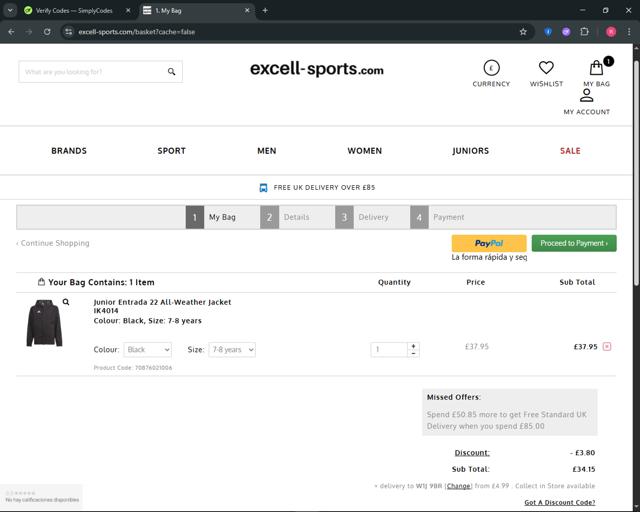This screenshot has width=640, height=512.
Task: Open the BRANDS menu
Action: (69, 151)
